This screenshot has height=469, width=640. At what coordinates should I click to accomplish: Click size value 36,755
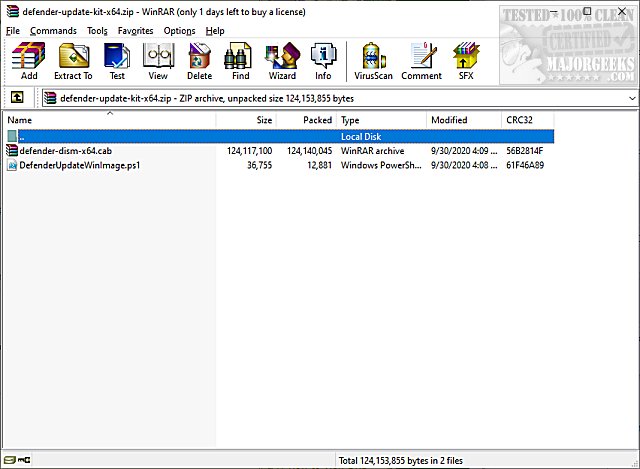[x=260, y=165]
